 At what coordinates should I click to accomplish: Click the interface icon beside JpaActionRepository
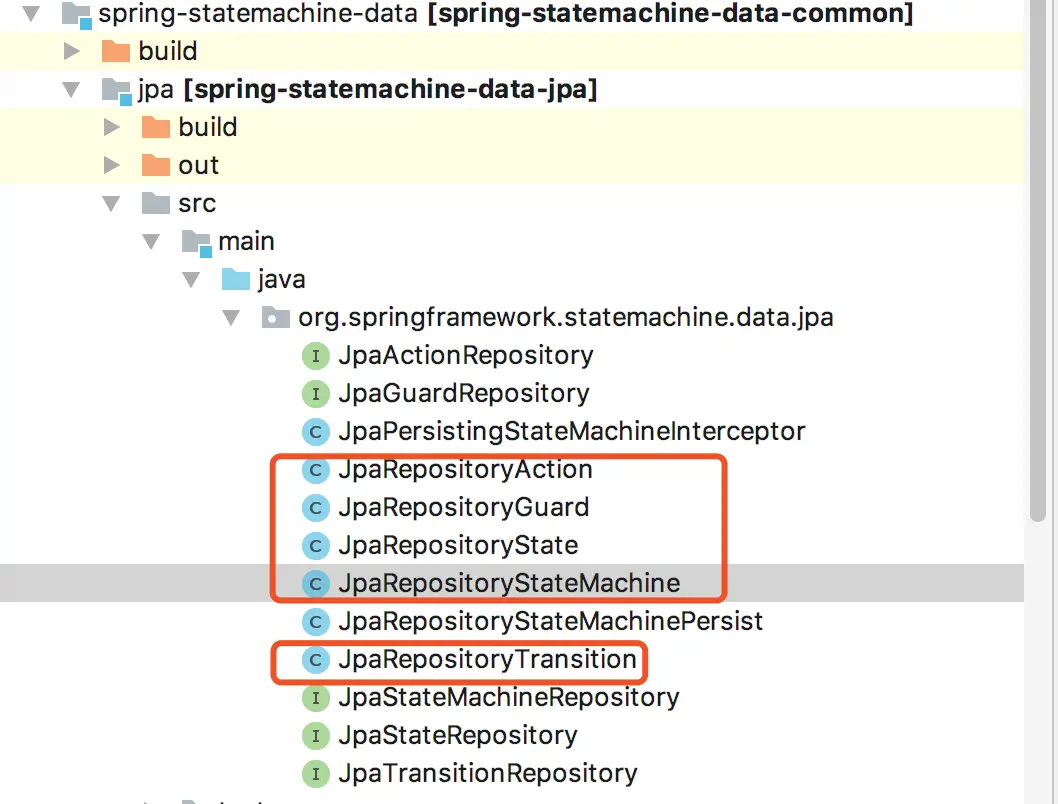(x=315, y=355)
